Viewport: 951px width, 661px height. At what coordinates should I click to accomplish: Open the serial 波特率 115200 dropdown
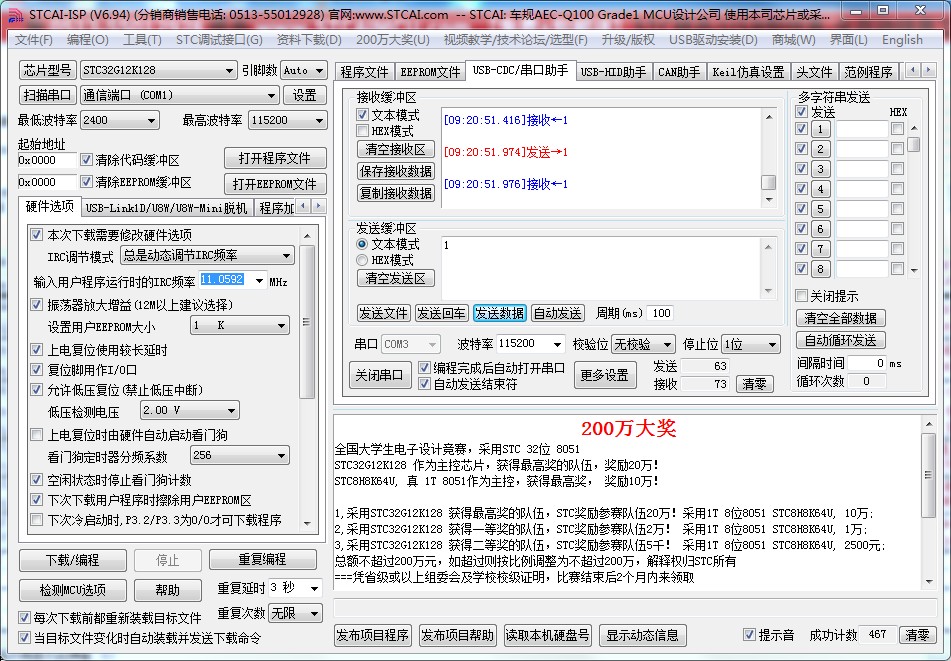557,344
